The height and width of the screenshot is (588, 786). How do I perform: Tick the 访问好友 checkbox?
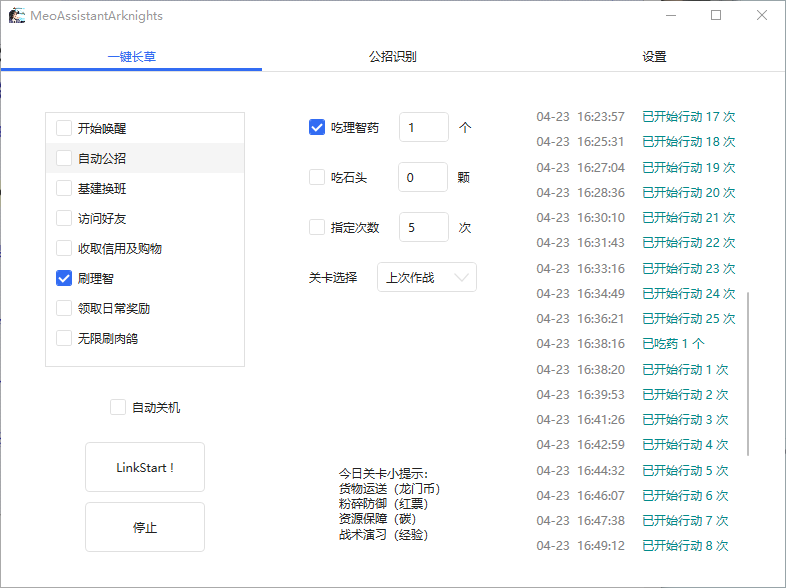(x=64, y=219)
